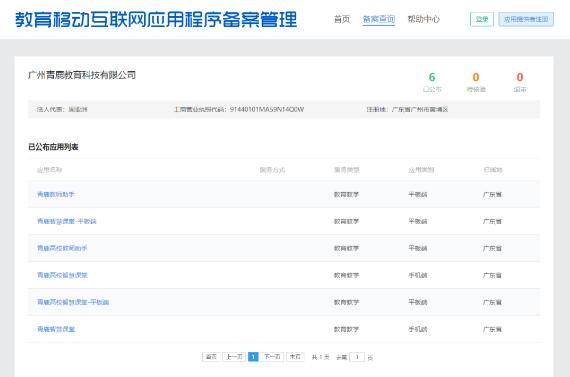The image size is (570, 377).
Task: Open the last row 青鹿智慧课堂 link
Action: (56, 329)
